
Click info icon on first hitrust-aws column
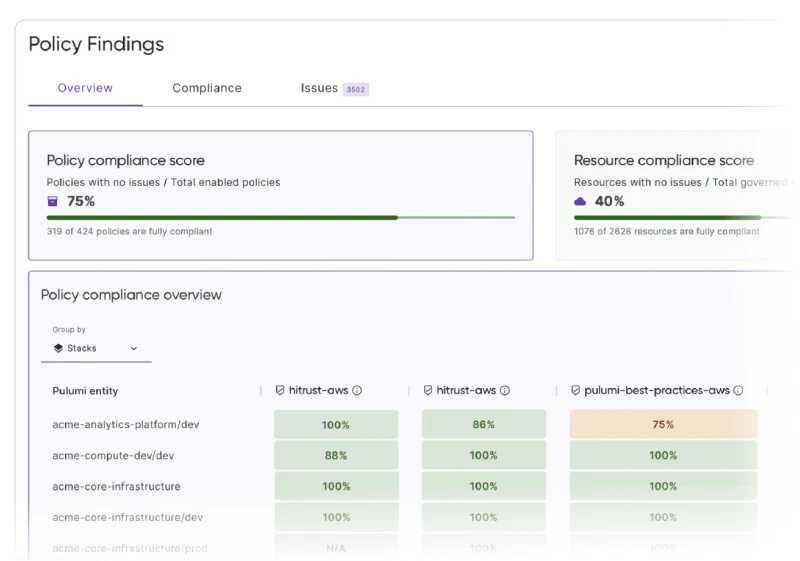tap(357, 390)
